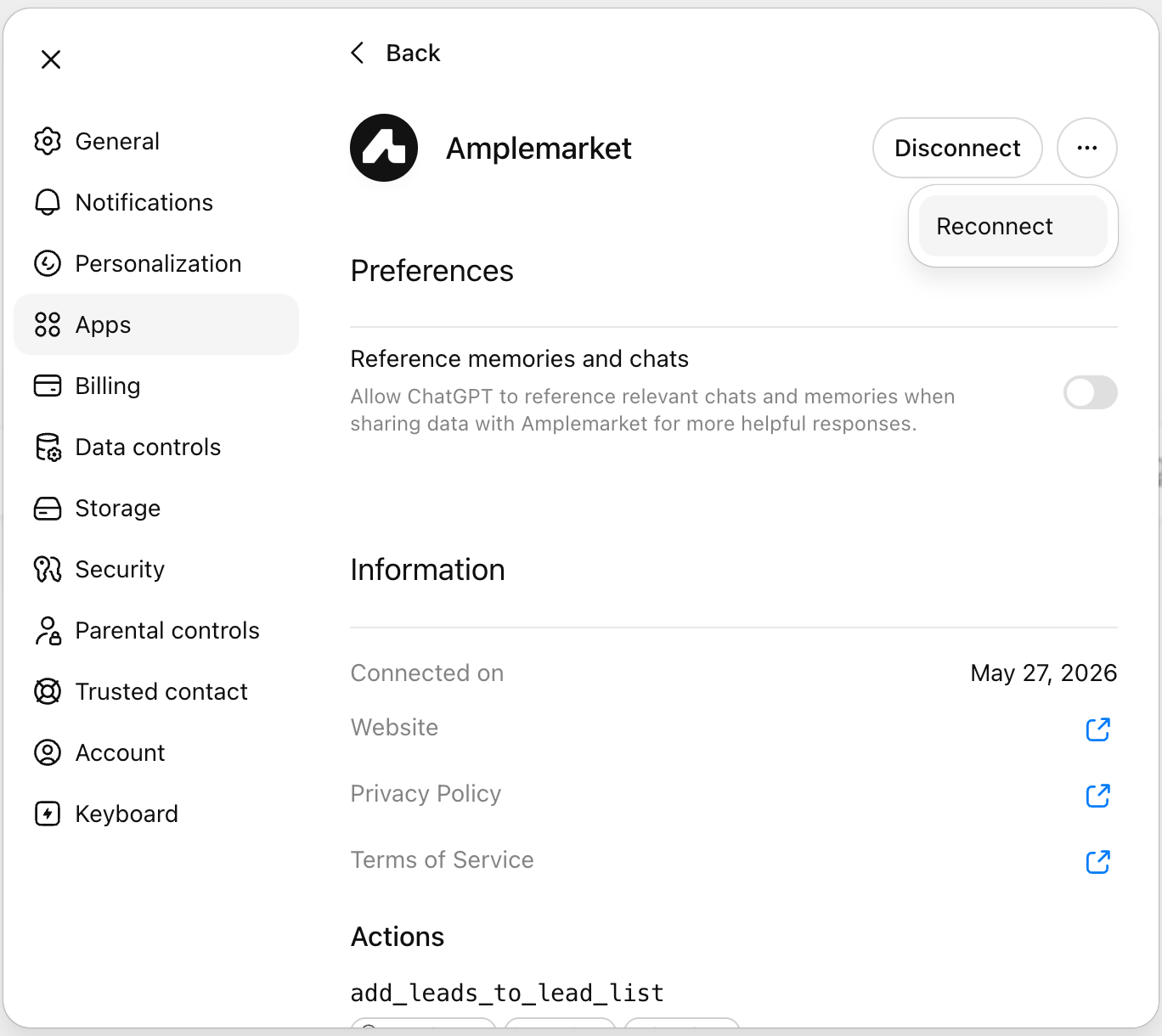Open the Notifications settings tab
This screenshot has width=1162, height=1036.
[156, 202]
